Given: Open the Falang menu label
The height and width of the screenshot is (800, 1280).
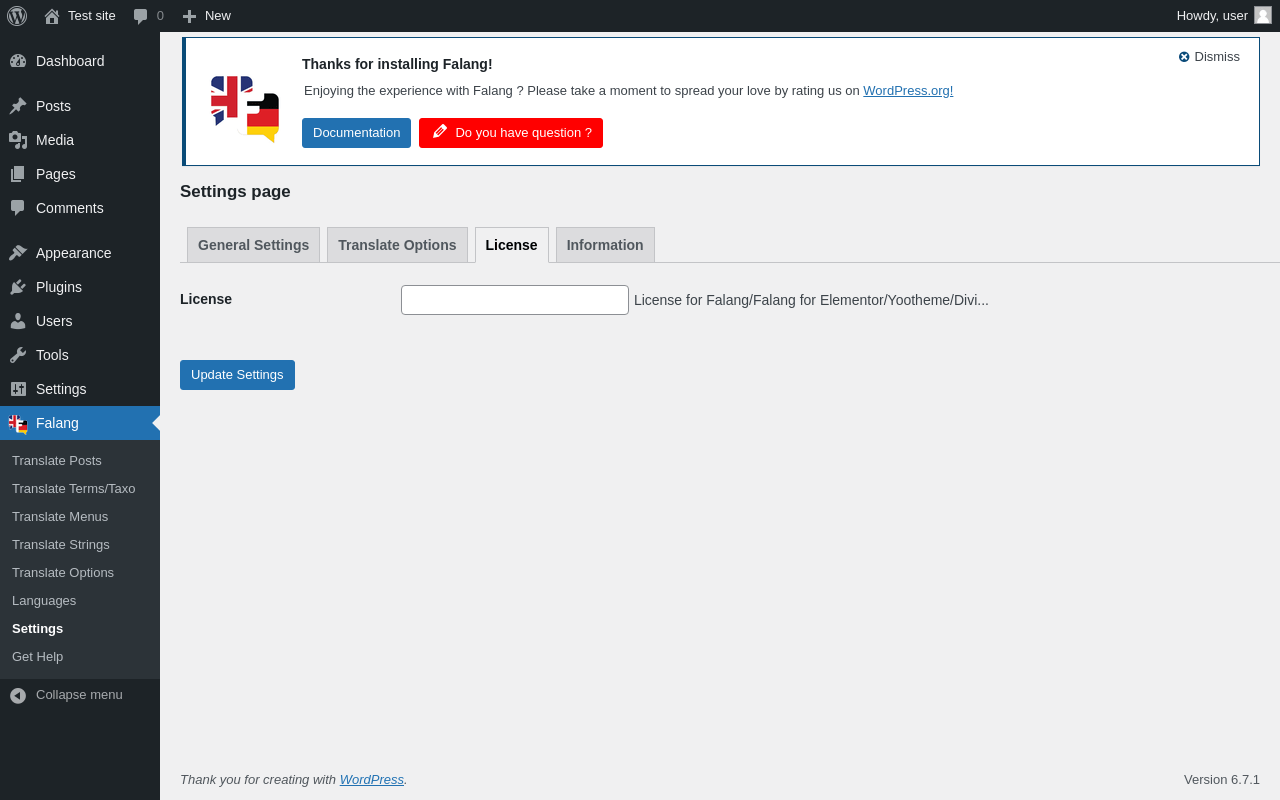Looking at the screenshot, I should [57, 423].
